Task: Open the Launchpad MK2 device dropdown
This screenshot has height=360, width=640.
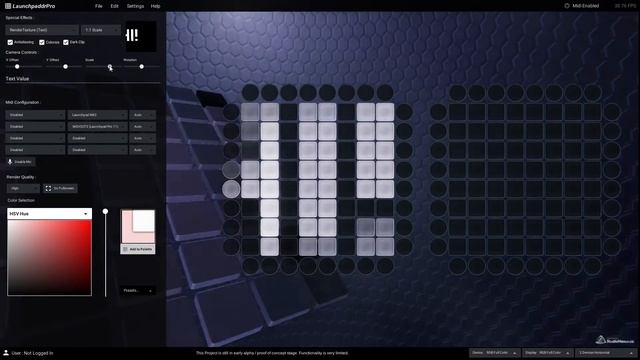Action: tap(98, 115)
